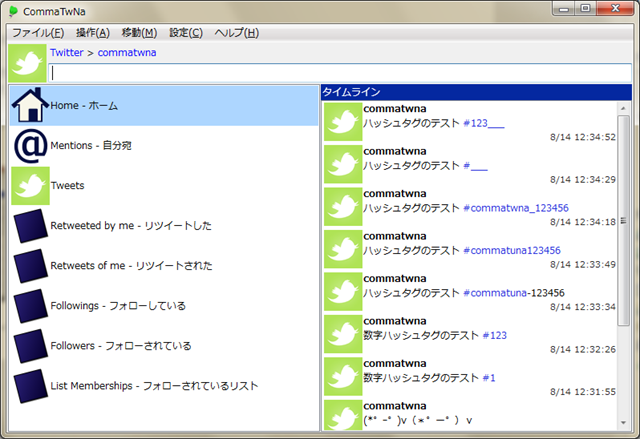This screenshot has width=640, height=439.
Task: Click the avatar of the 12:33:34 tweet
Action: pyautogui.click(x=343, y=291)
